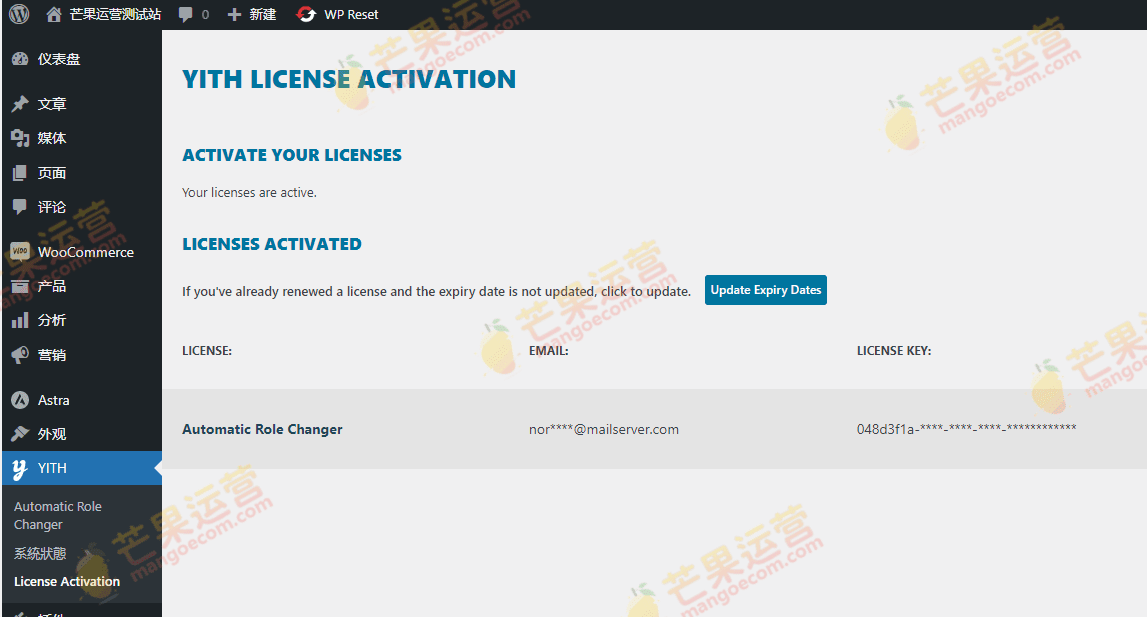
Task: Click the 外观 paintbrush icon
Action: 20,434
